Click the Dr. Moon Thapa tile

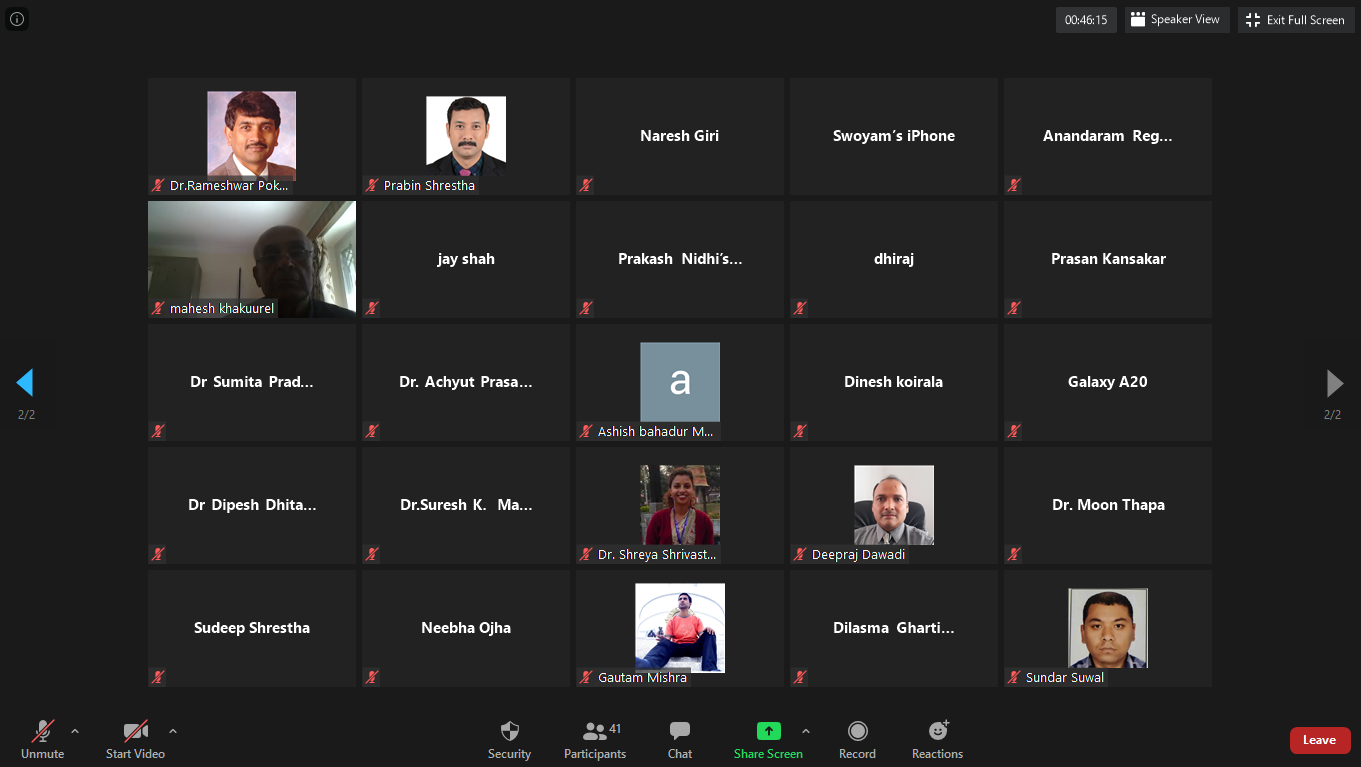coord(1108,505)
